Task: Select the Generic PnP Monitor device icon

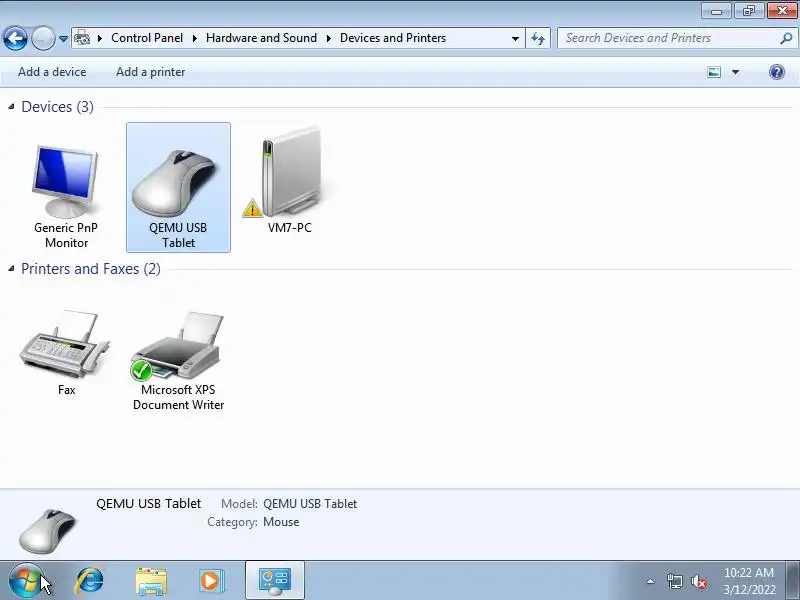Action: [x=66, y=182]
